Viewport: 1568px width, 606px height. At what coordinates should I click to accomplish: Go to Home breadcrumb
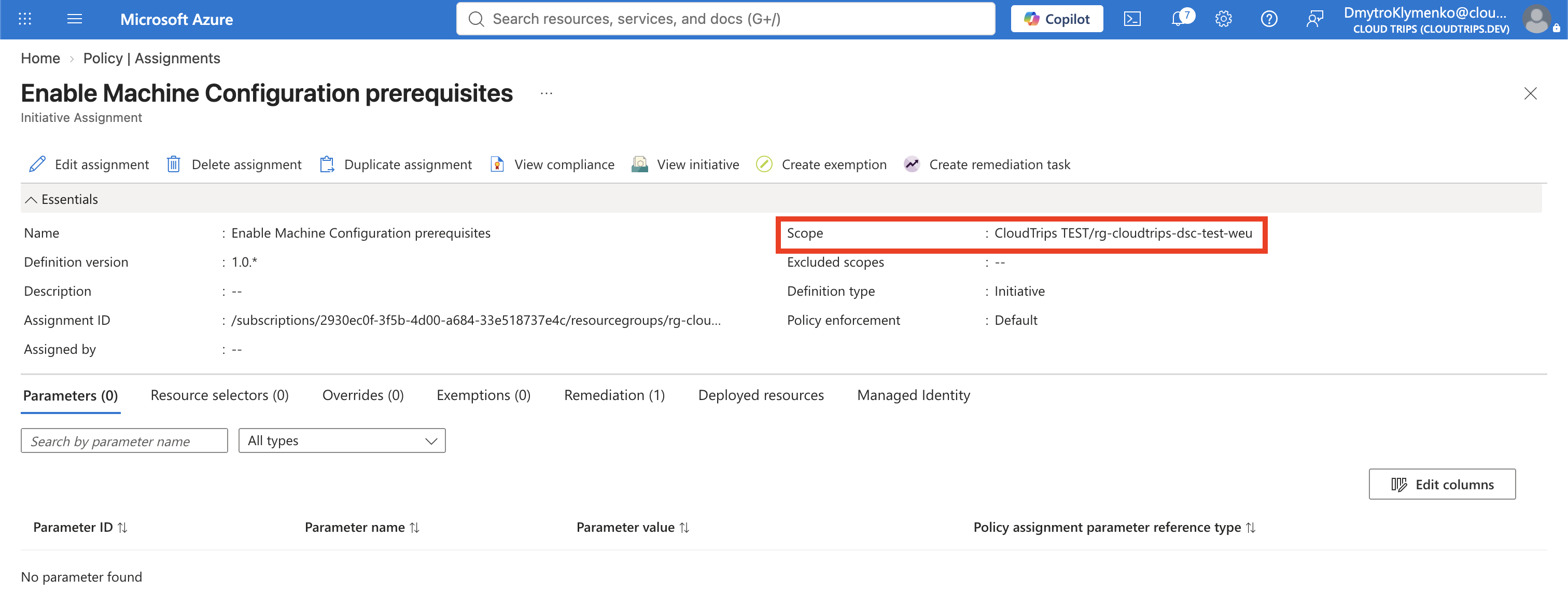[x=40, y=59]
